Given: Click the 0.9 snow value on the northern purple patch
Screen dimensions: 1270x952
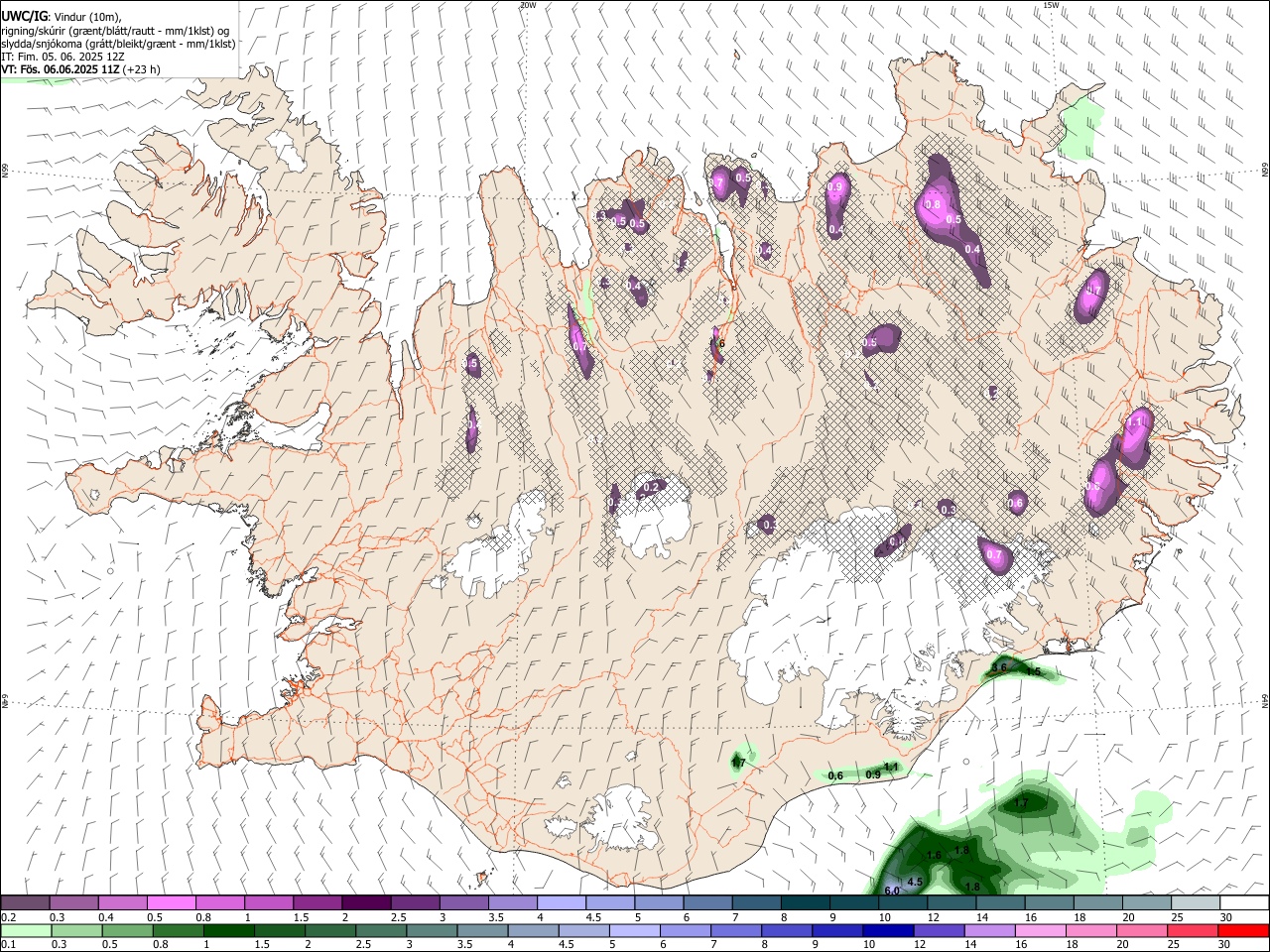Looking at the screenshot, I should [834, 187].
